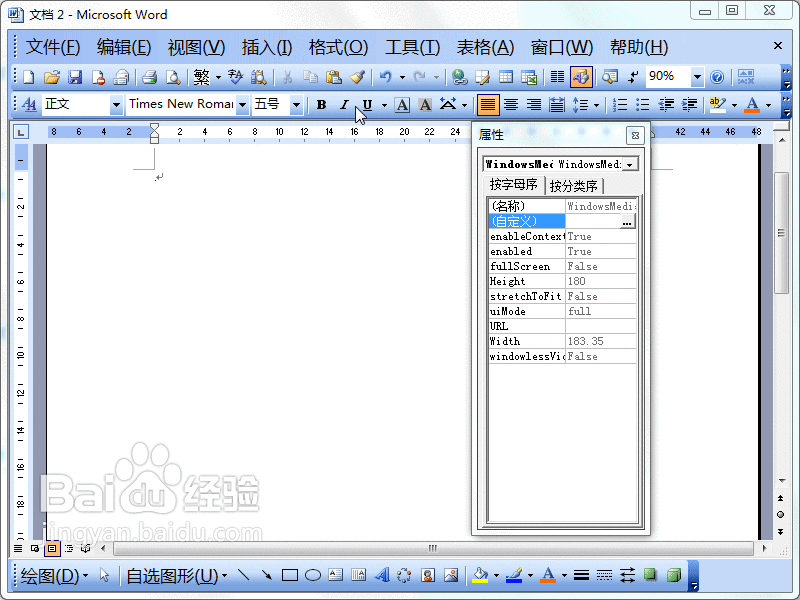This screenshot has width=800, height=600.
Task: Toggle center text alignment
Action: (511, 105)
